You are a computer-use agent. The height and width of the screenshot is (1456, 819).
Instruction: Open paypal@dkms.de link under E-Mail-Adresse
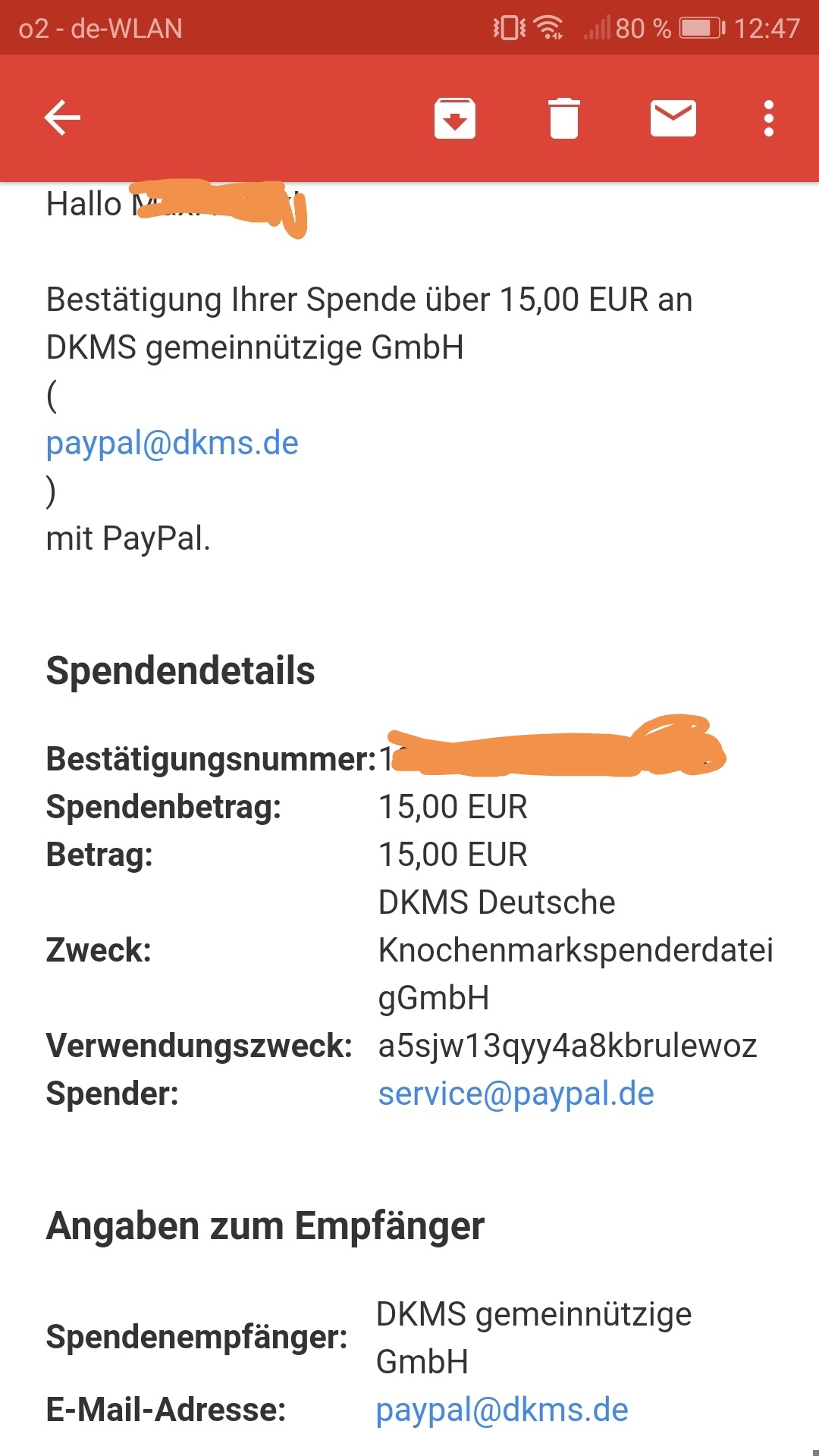click(502, 1410)
